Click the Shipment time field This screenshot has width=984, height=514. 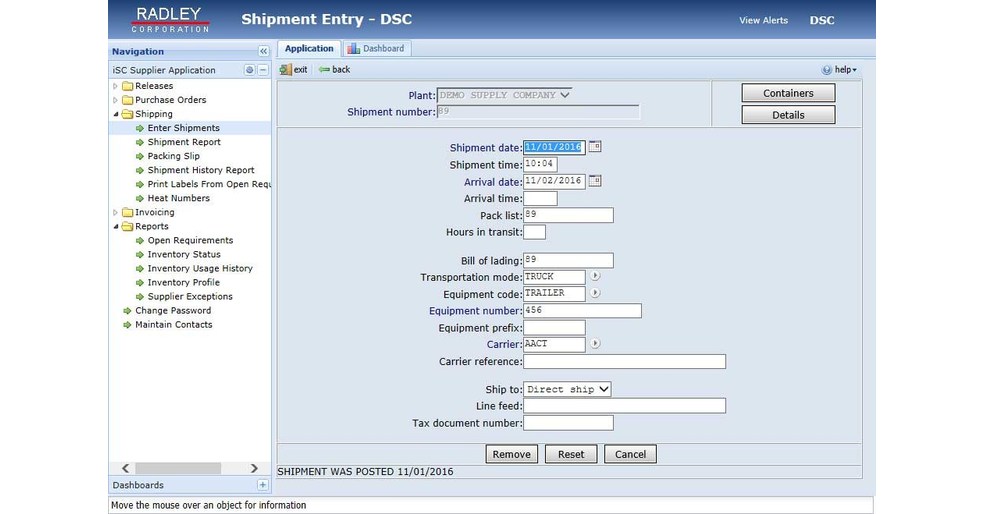coord(540,164)
